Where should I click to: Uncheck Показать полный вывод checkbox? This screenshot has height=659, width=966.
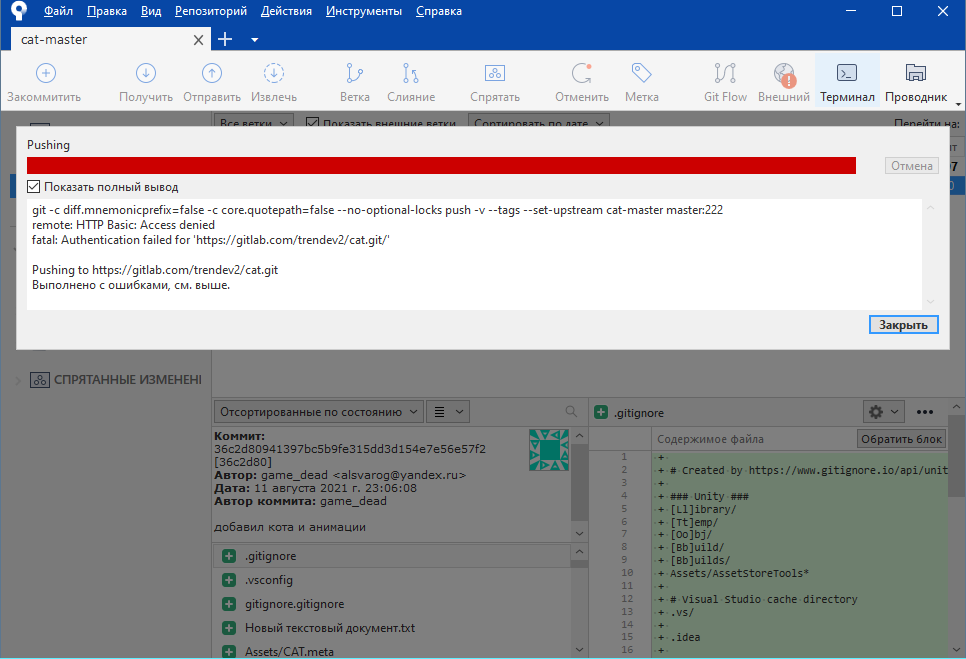click(x=34, y=187)
